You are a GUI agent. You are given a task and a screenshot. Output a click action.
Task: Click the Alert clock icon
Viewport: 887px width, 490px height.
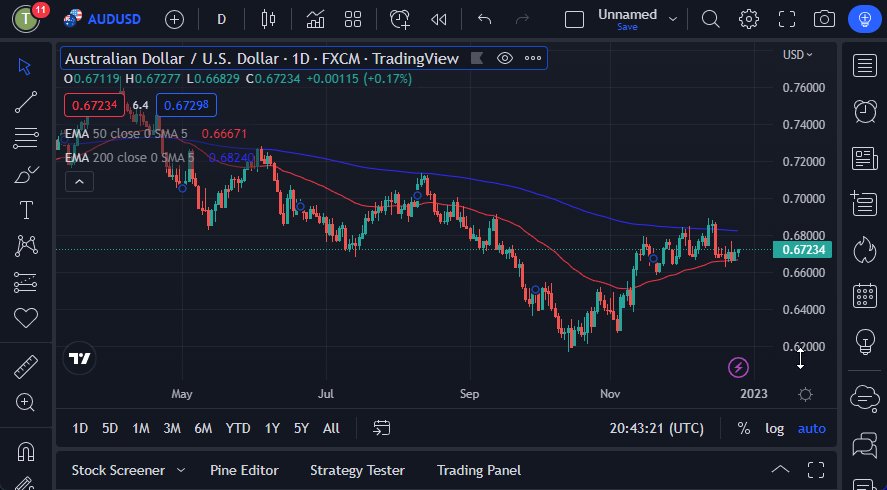pos(400,19)
